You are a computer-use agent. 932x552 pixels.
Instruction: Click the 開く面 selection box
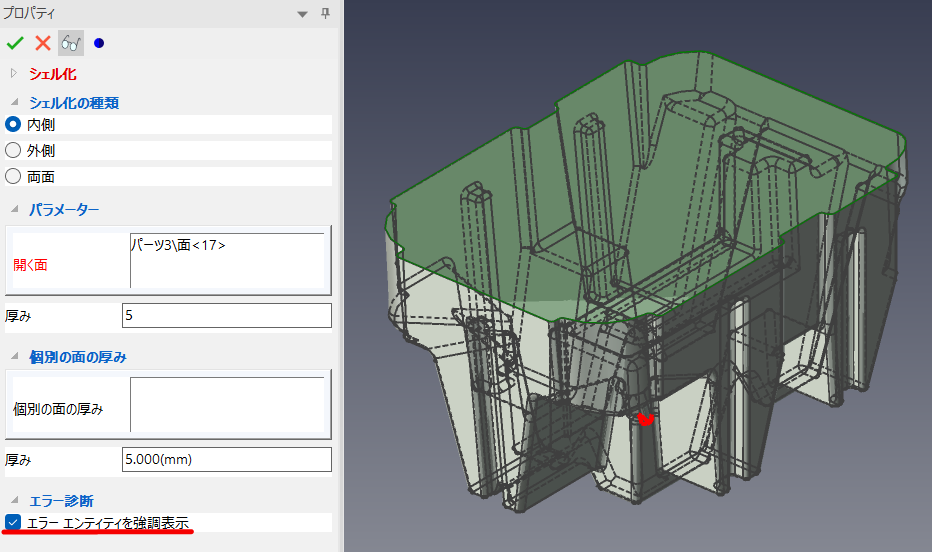228,262
